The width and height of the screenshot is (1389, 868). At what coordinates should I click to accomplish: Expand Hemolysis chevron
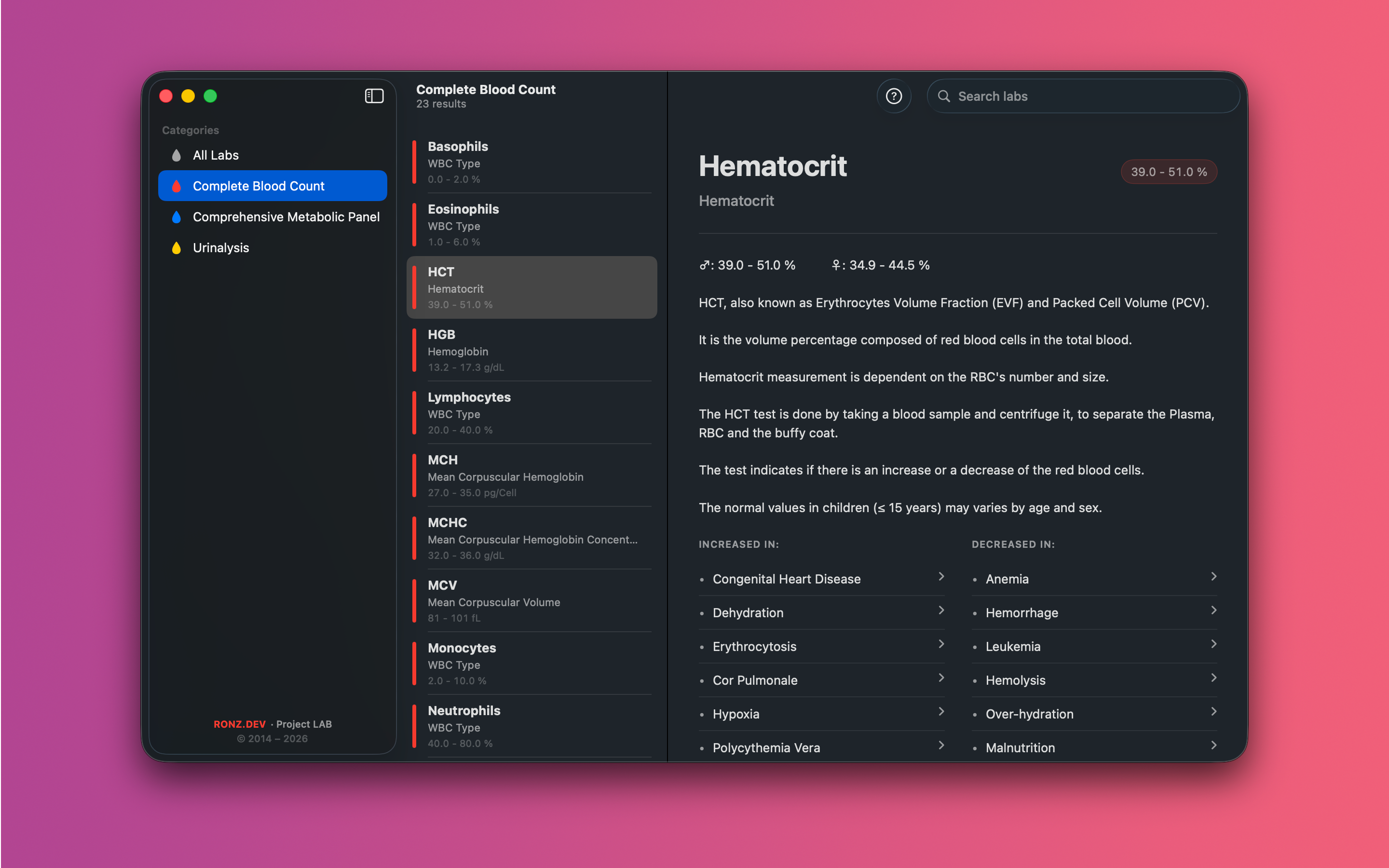(x=1214, y=678)
